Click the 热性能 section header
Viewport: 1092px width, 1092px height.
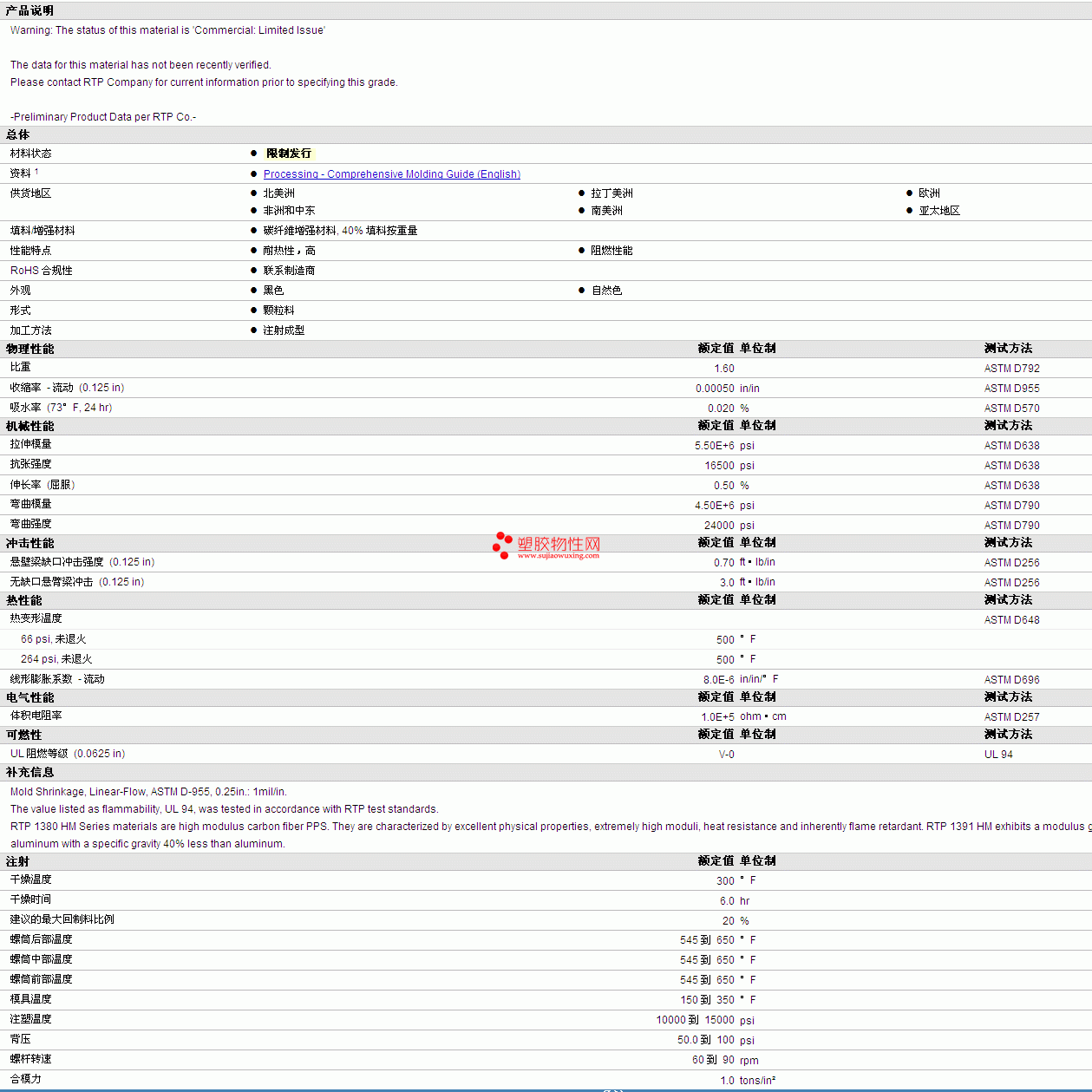pyautogui.click(x=23, y=600)
